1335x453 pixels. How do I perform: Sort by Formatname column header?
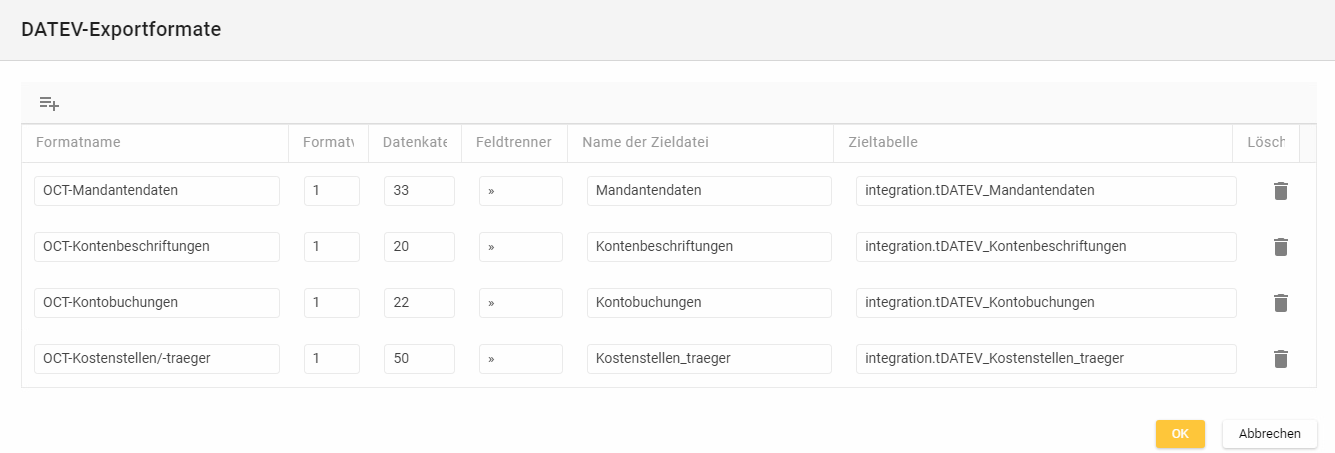tap(78, 142)
